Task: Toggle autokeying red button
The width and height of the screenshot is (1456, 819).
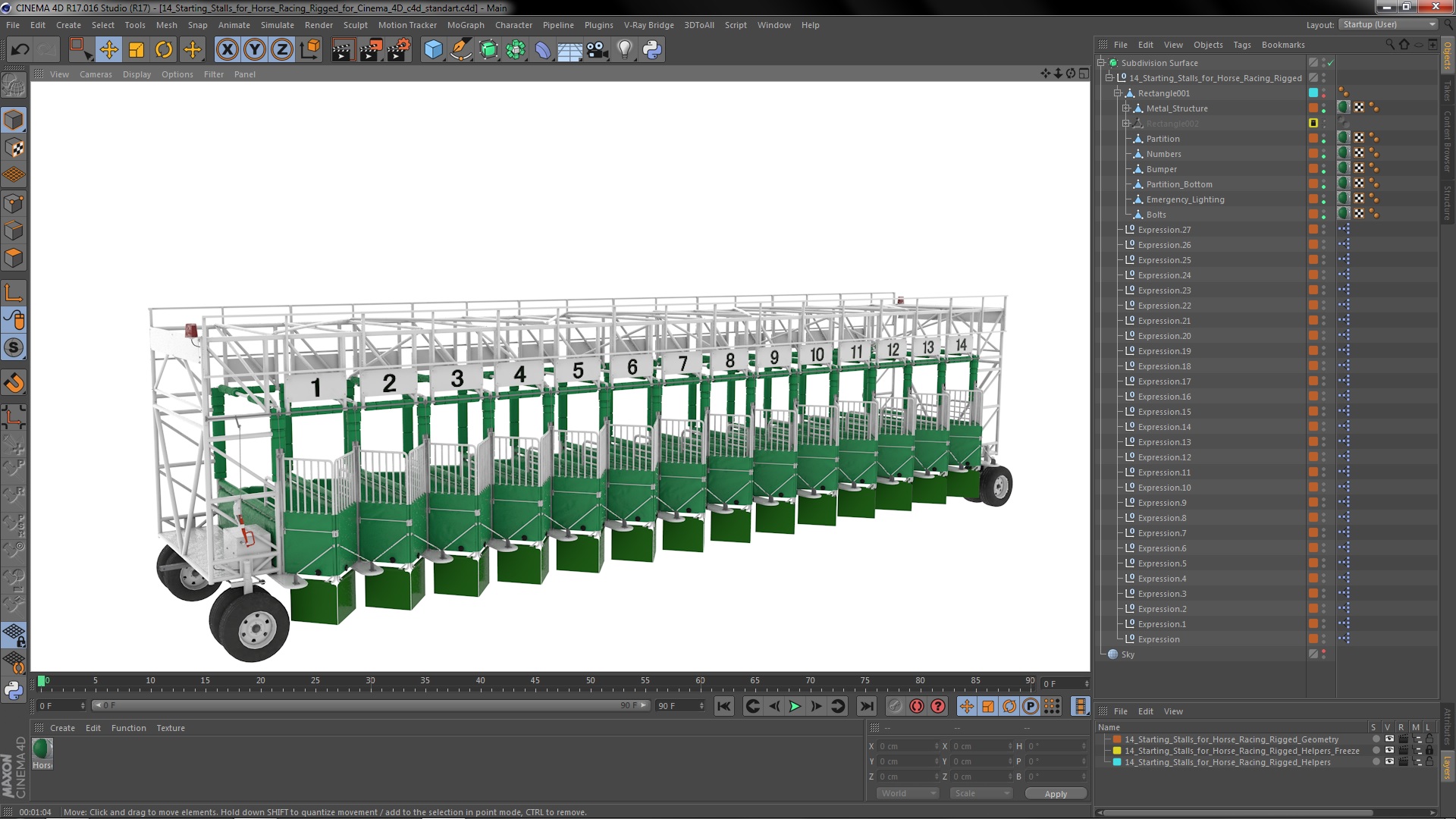Action: [x=917, y=706]
